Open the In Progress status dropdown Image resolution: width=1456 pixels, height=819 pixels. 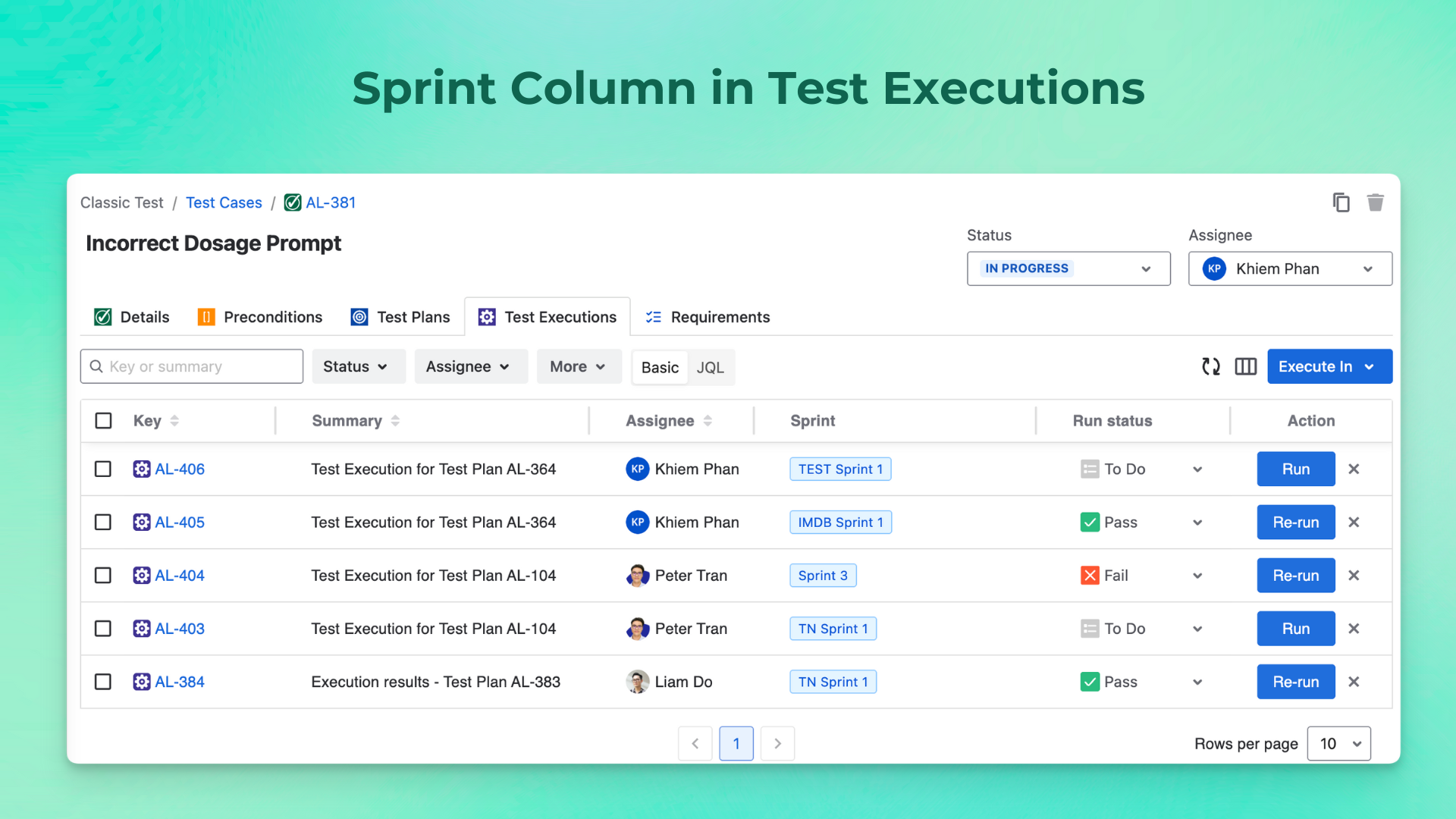pyautogui.click(x=1068, y=269)
